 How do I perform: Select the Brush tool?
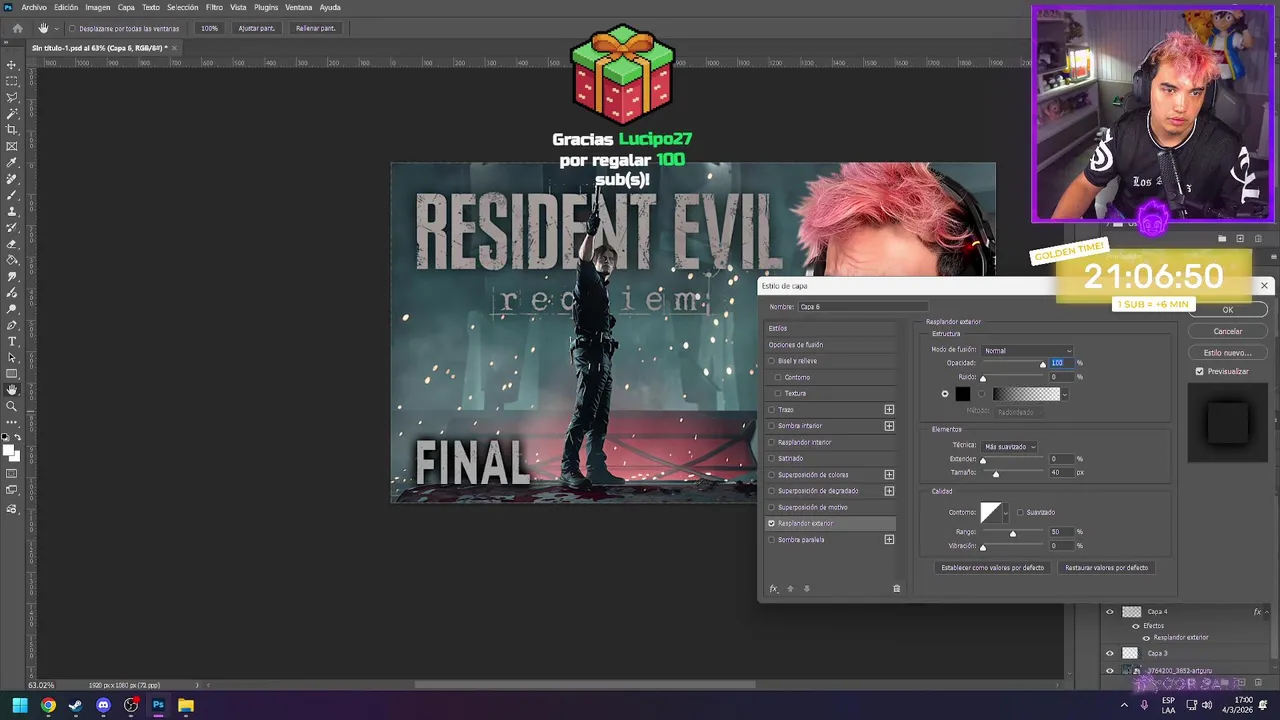(12, 195)
